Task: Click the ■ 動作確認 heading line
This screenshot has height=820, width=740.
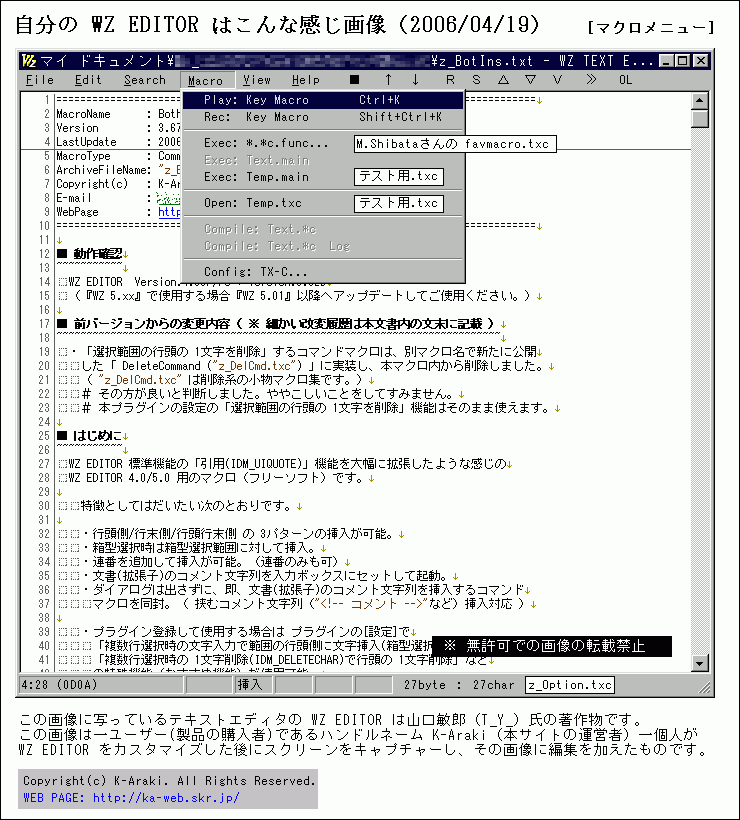Action: tap(90, 254)
